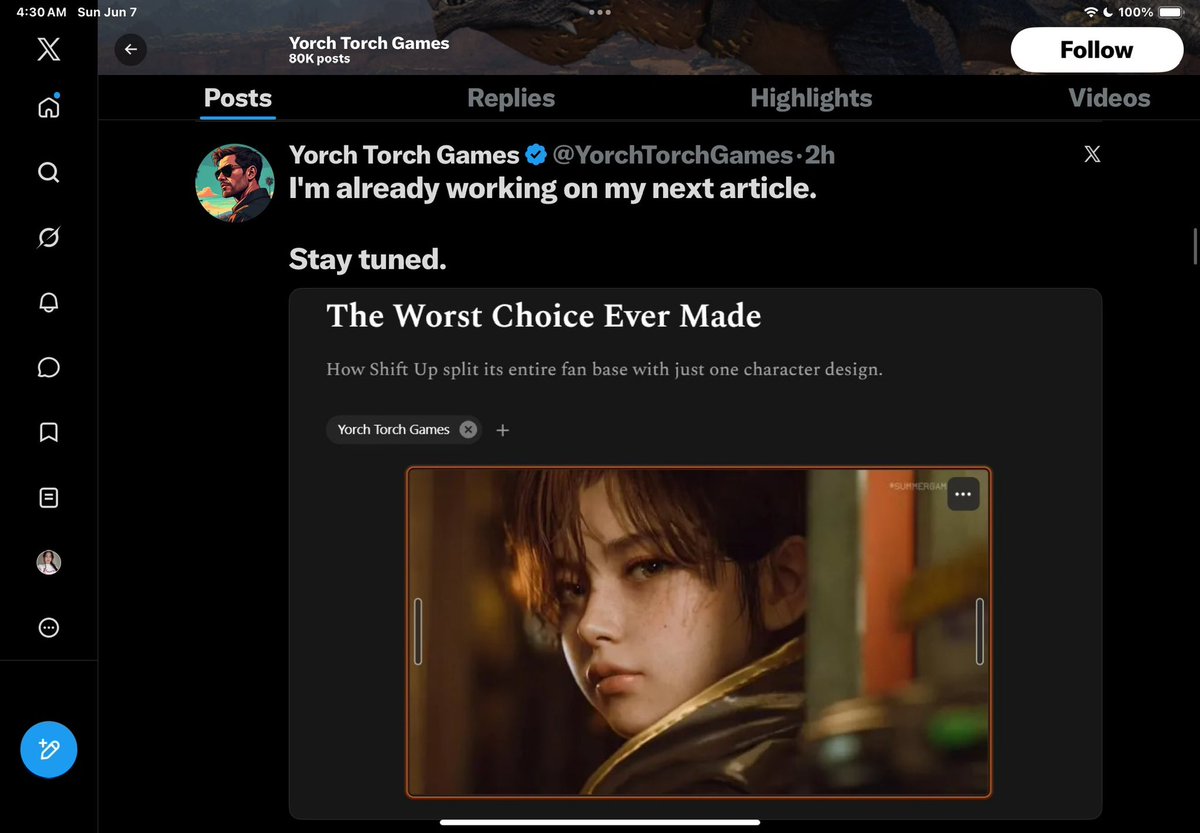Switch to the Videos tab
1200x833 pixels.
pos(1109,98)
